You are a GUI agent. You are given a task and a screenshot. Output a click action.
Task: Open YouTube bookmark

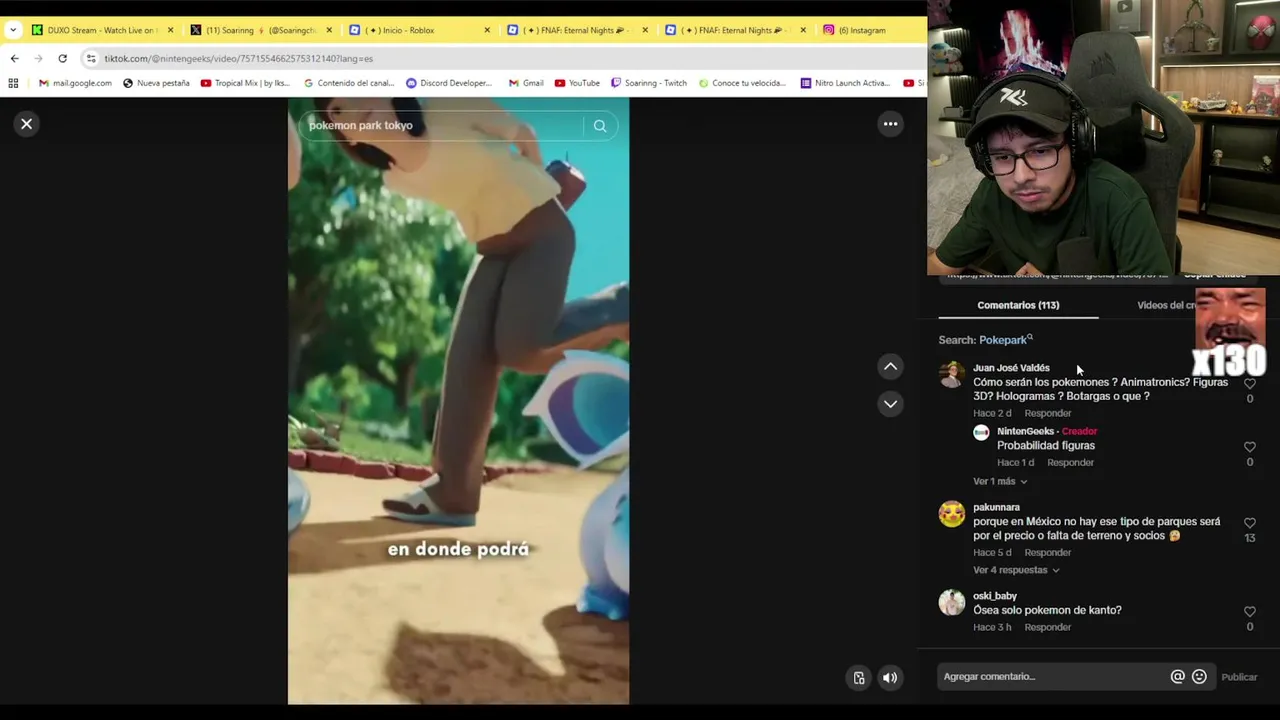577,83
